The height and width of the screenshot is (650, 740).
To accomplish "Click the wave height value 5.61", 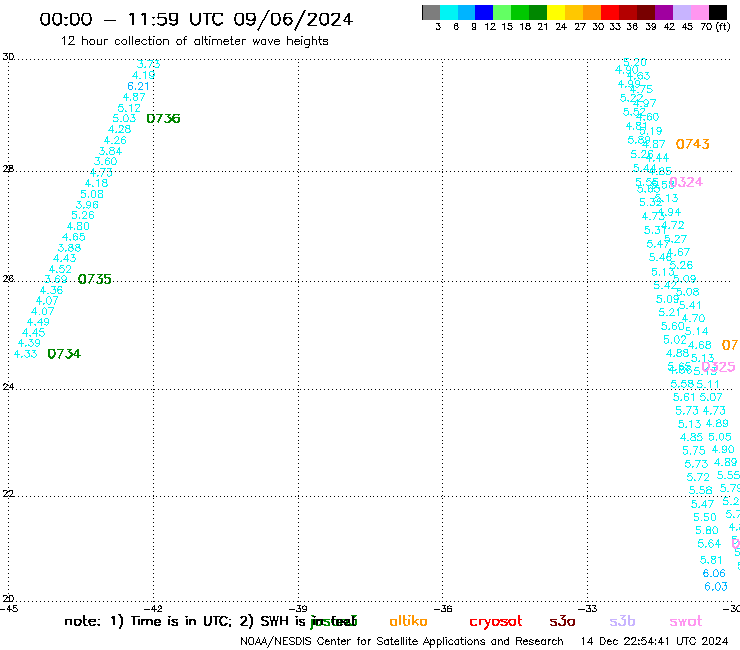I will coord(684,397).
